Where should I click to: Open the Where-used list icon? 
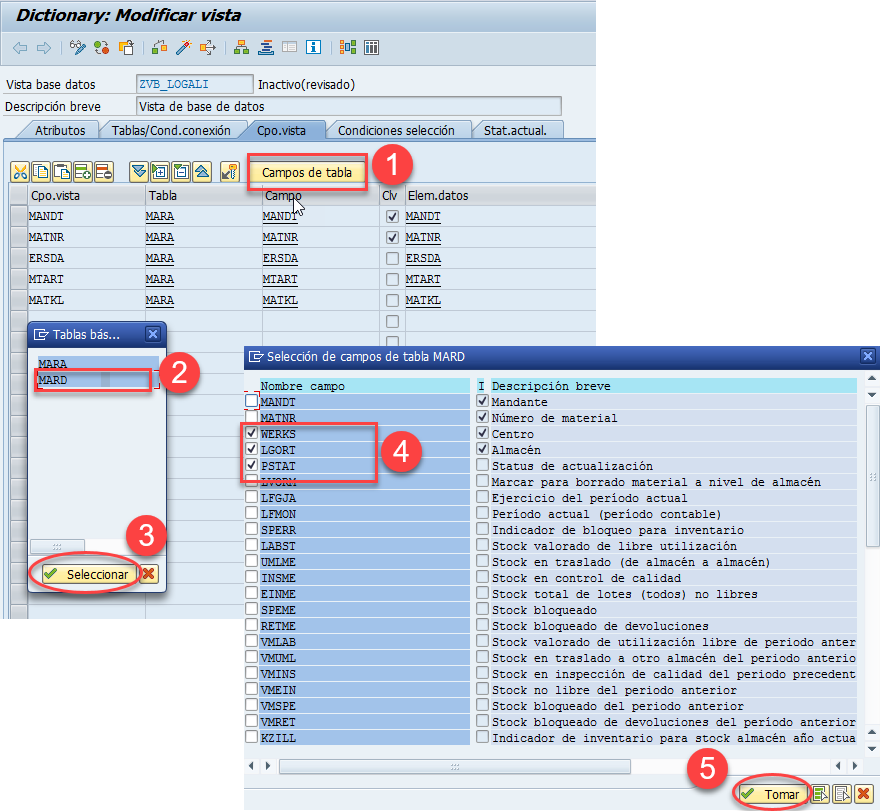click(208, 48)
